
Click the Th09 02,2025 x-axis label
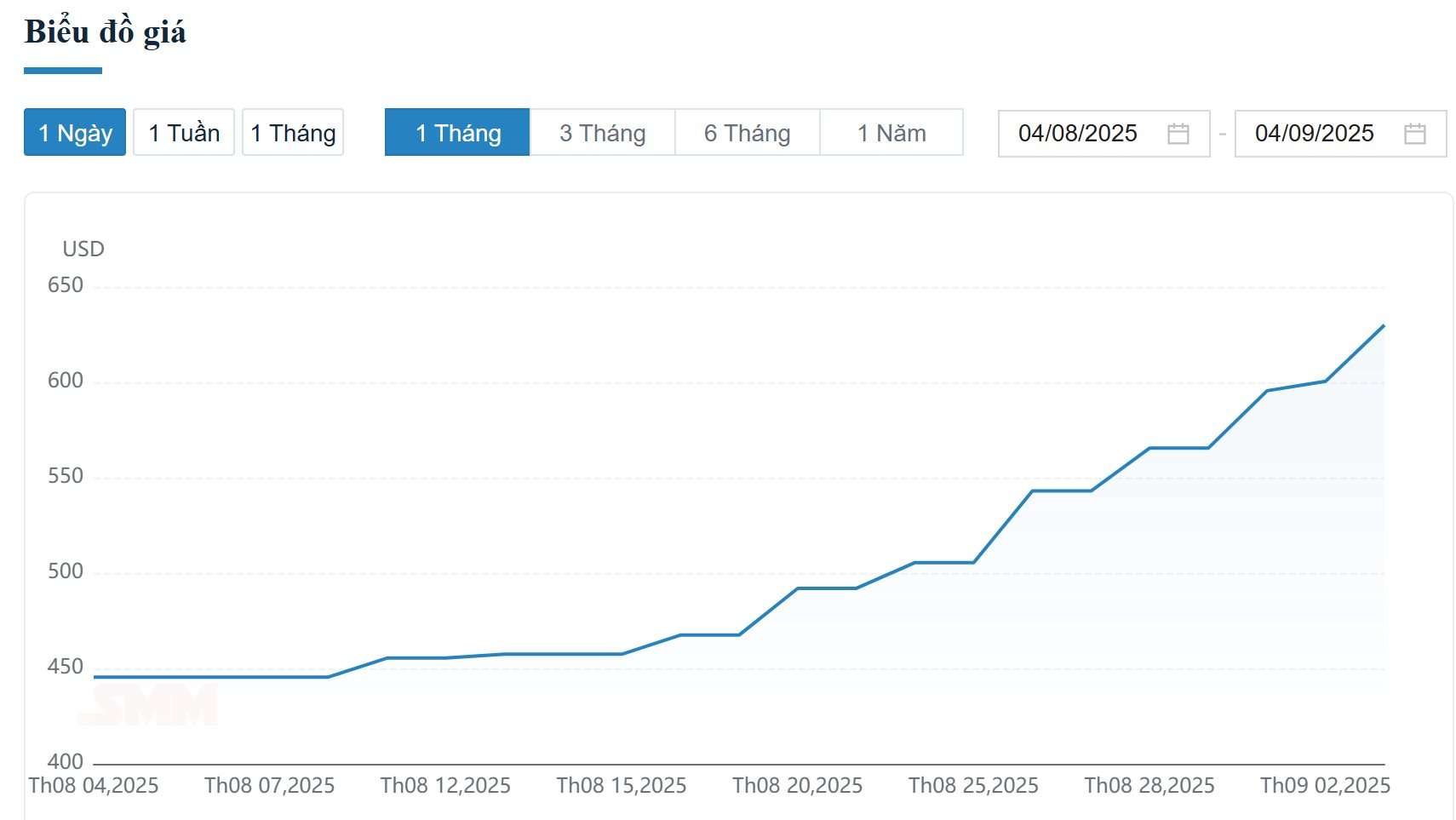click(1325, 785)
